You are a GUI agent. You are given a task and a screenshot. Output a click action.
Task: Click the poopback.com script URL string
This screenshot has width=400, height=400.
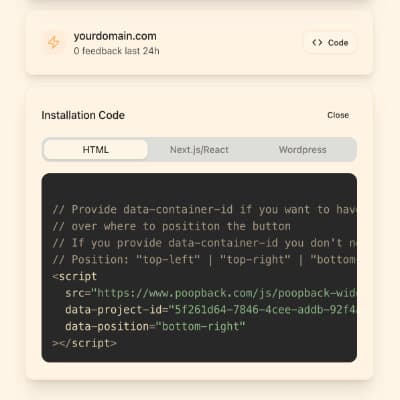[x=224, y=293]
